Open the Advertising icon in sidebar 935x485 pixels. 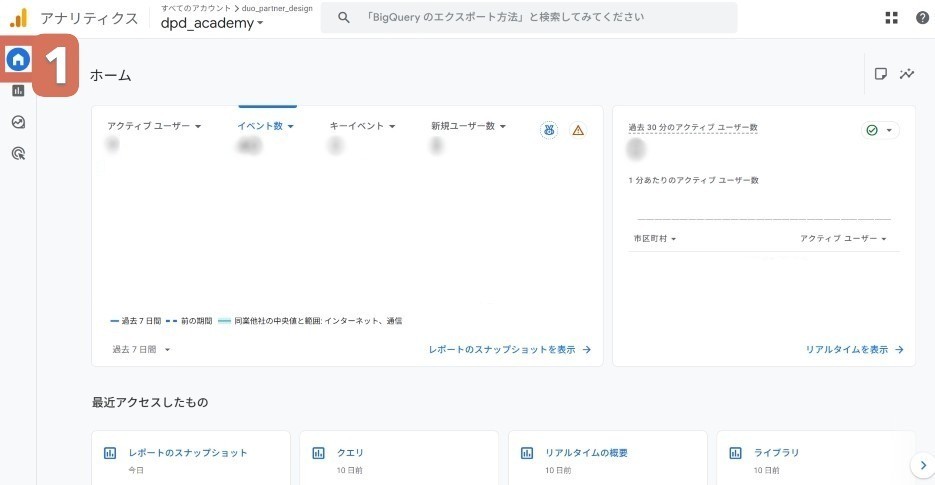coord(18,153)
